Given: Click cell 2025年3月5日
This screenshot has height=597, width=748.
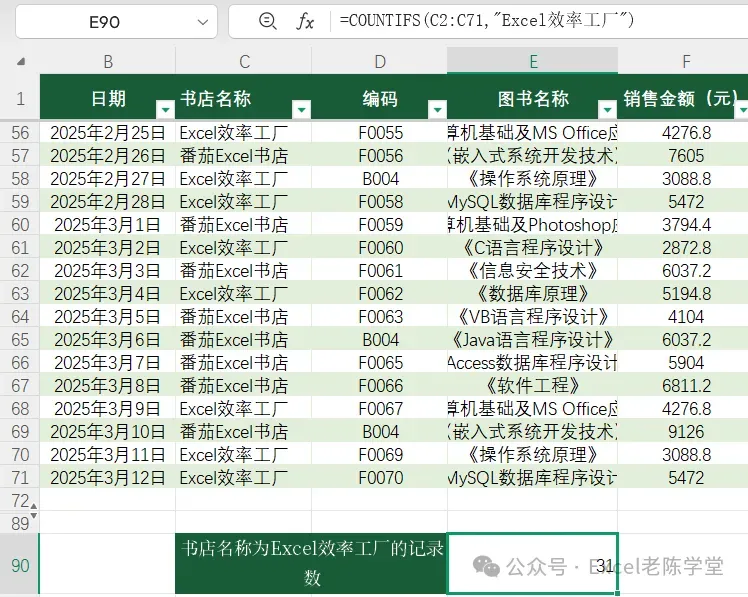Looking at the screenshot, I should [x=108, y=317].
